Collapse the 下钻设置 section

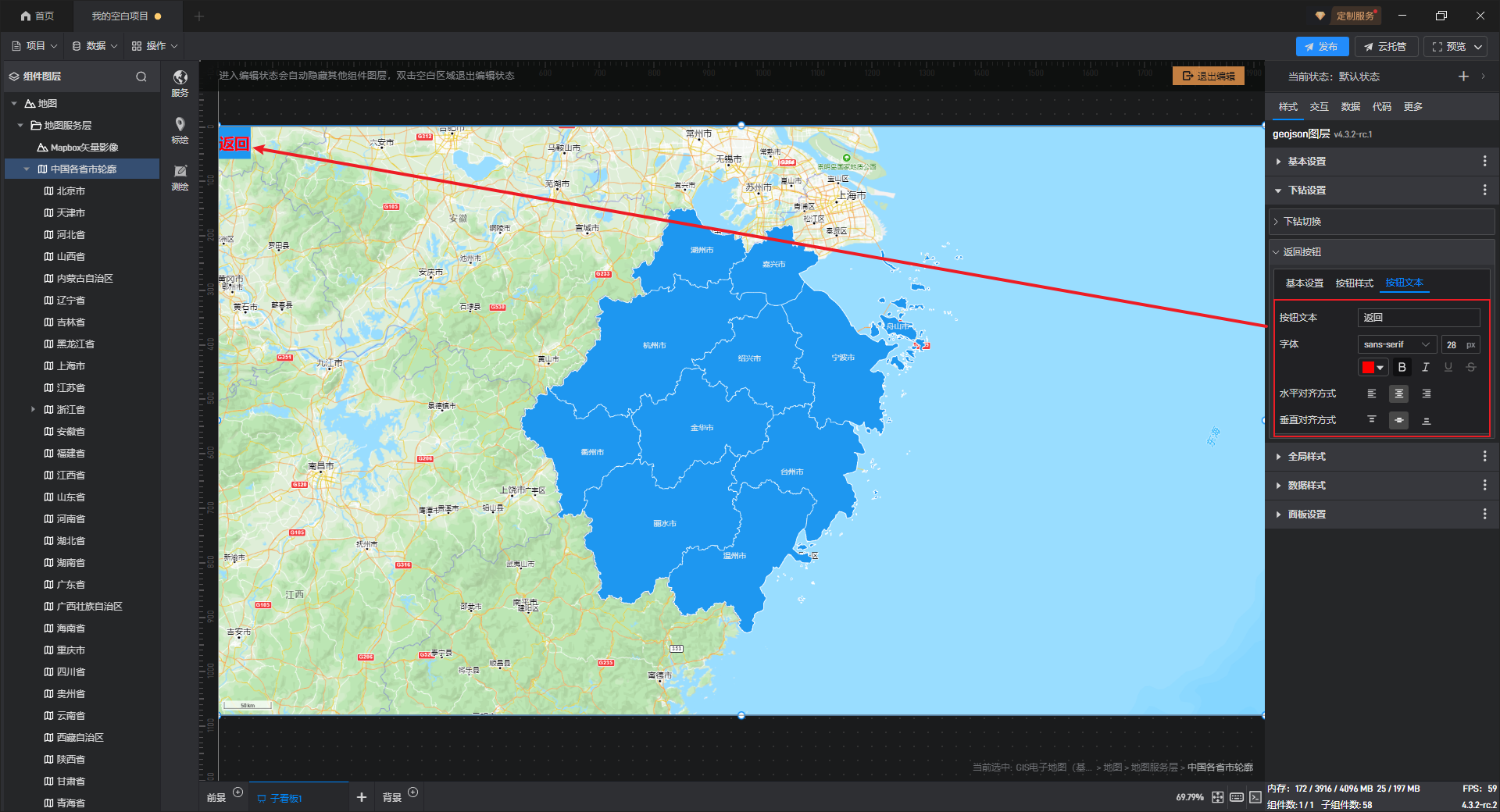tap(1278, 191)
